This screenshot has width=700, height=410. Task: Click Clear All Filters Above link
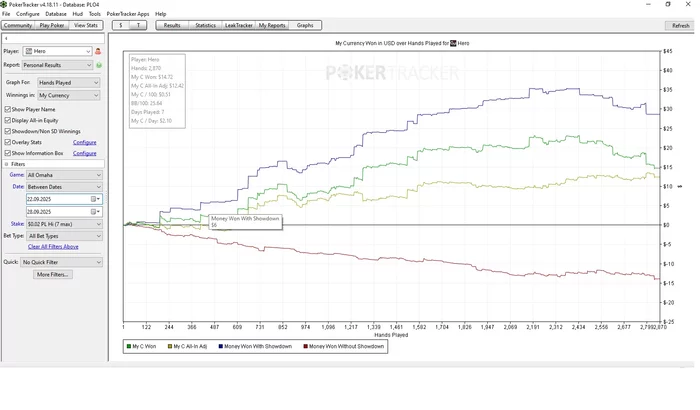tap(53, 247)
